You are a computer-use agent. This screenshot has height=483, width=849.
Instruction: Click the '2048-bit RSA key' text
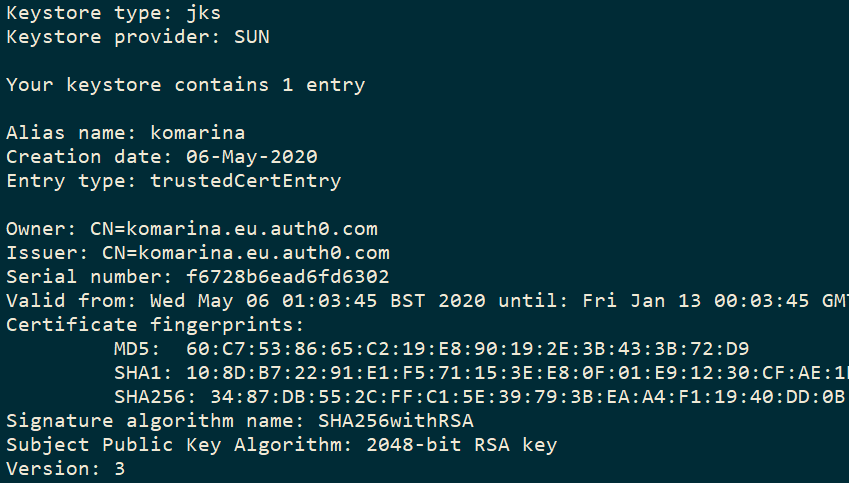click(462, 445)
